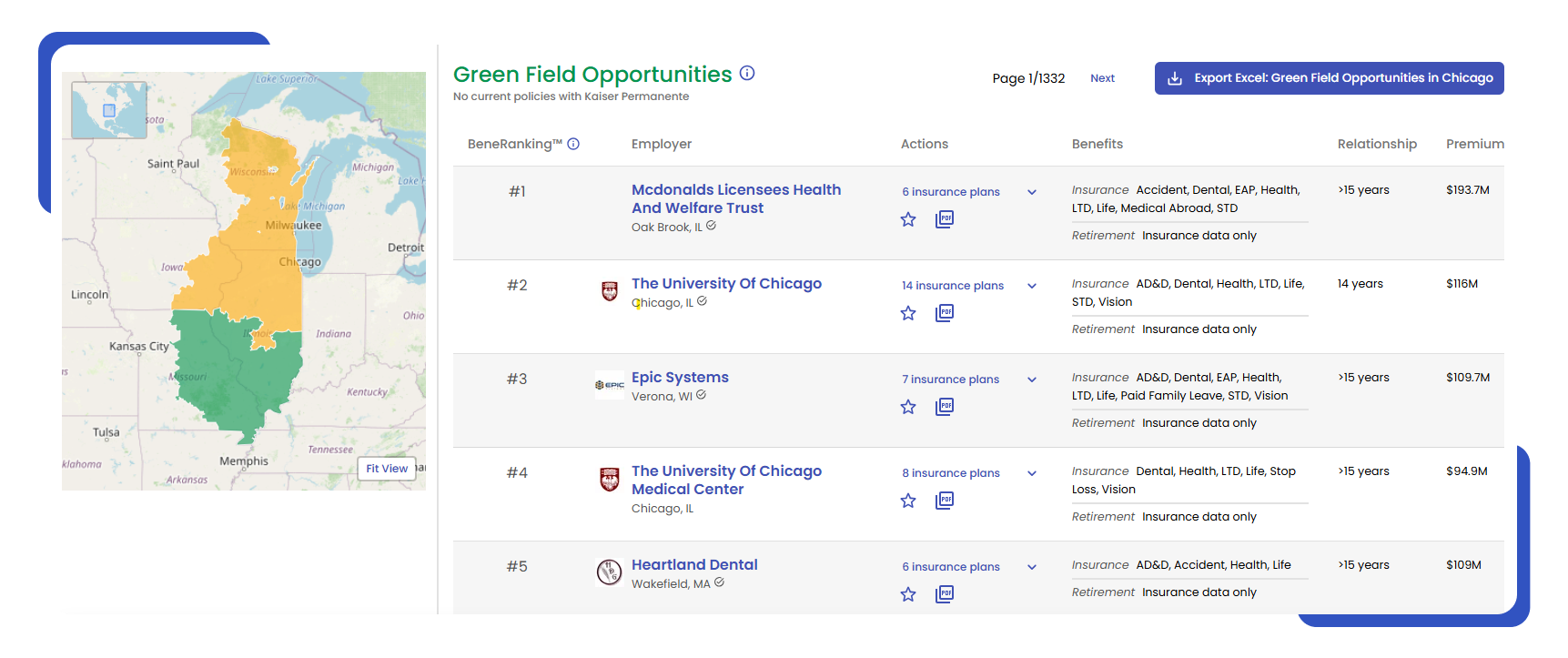Click the Memphis label on the map
Image resolution: width=1568 pixels, height=658 pixels.
click(x=244, y=461)
